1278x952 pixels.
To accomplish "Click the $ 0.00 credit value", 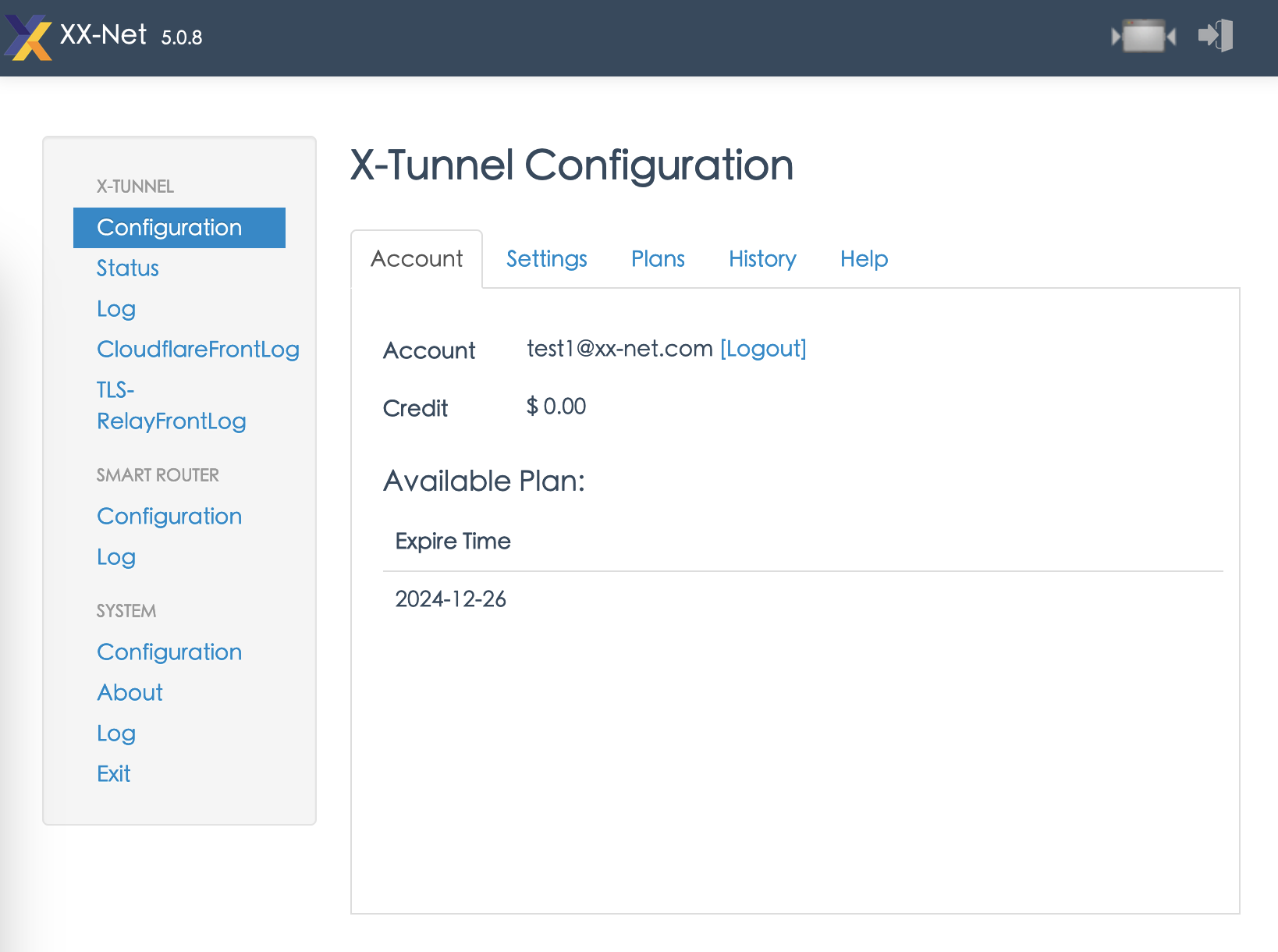I will pyautogui.click(x=556, y=407).
